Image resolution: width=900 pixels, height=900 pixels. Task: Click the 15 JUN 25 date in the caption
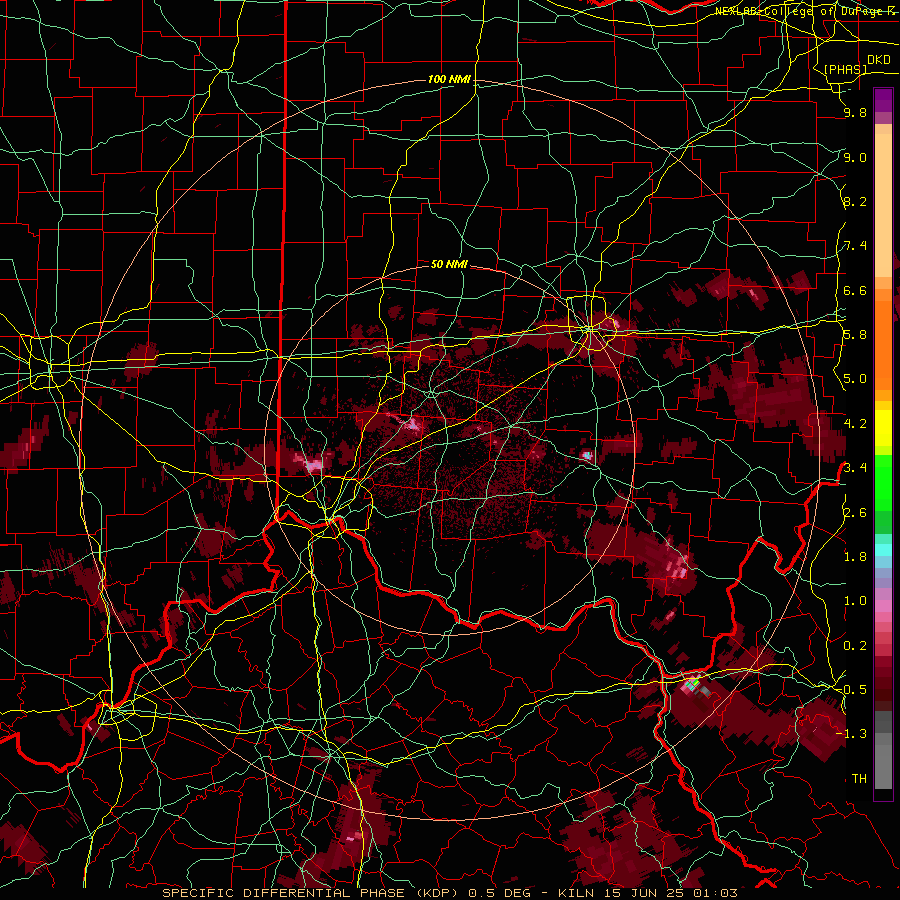644,893
